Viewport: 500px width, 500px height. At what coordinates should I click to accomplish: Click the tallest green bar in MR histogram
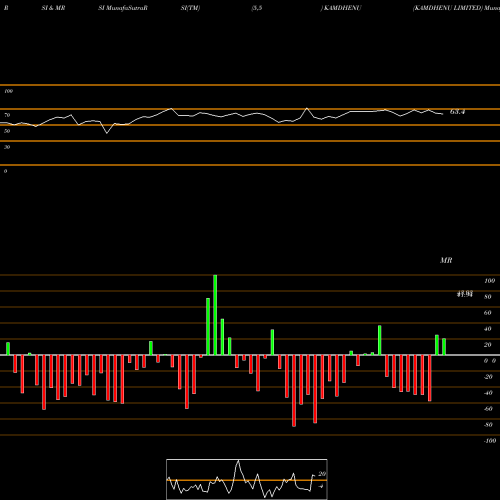[x=215, y=315]
